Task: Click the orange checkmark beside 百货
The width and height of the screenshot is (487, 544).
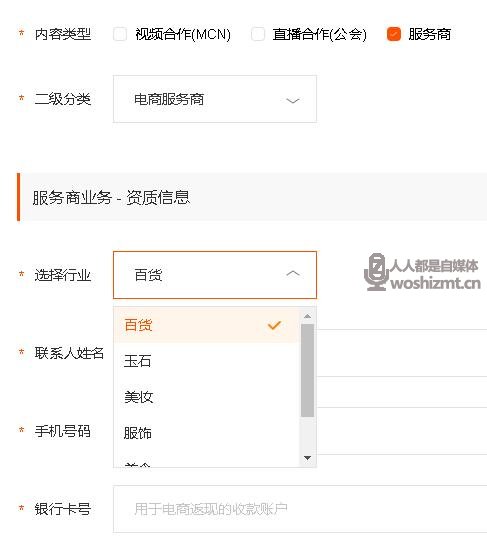Action: [274, 325]
